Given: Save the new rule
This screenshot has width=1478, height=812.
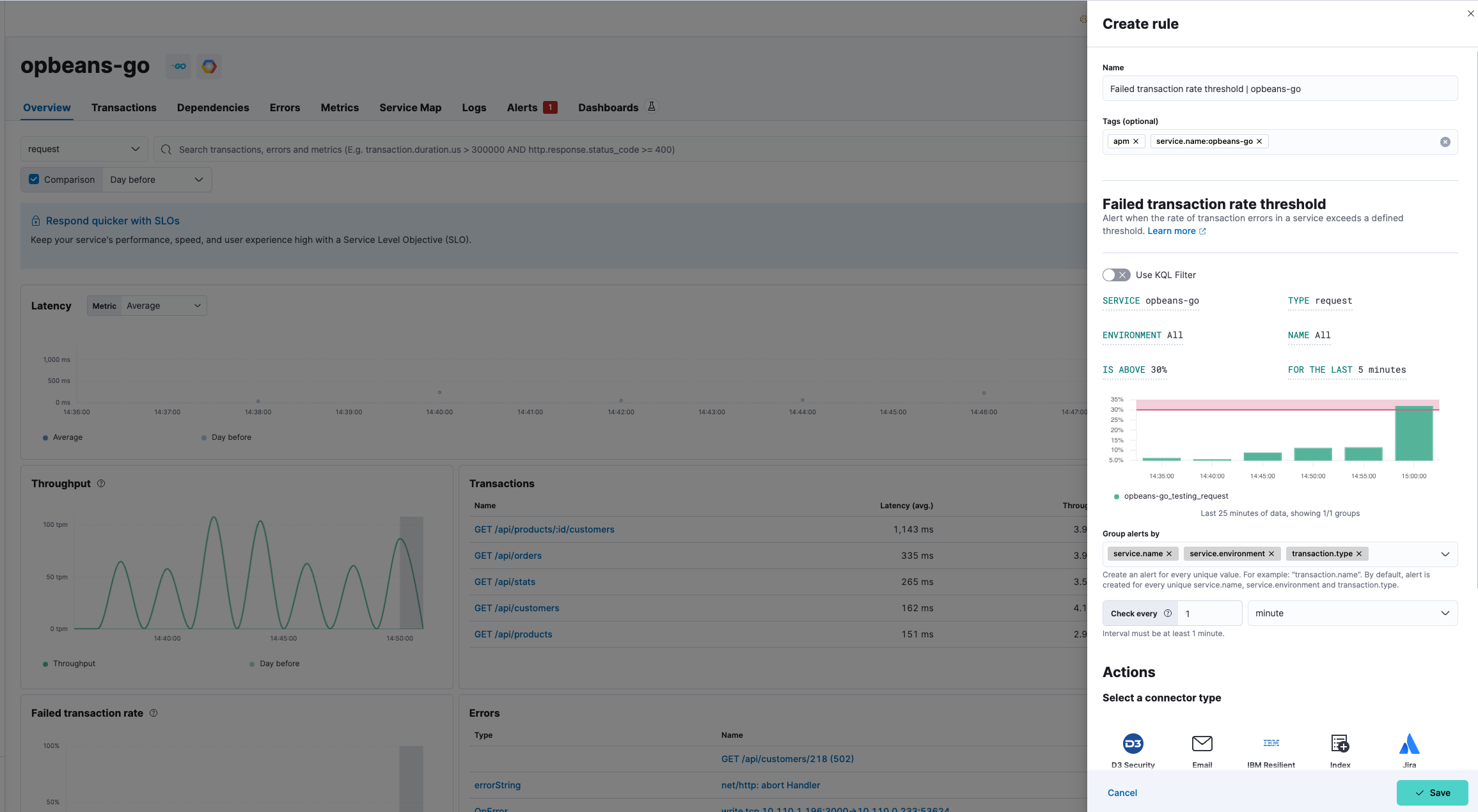Looking at the screenshot, I should (1431, 793).
